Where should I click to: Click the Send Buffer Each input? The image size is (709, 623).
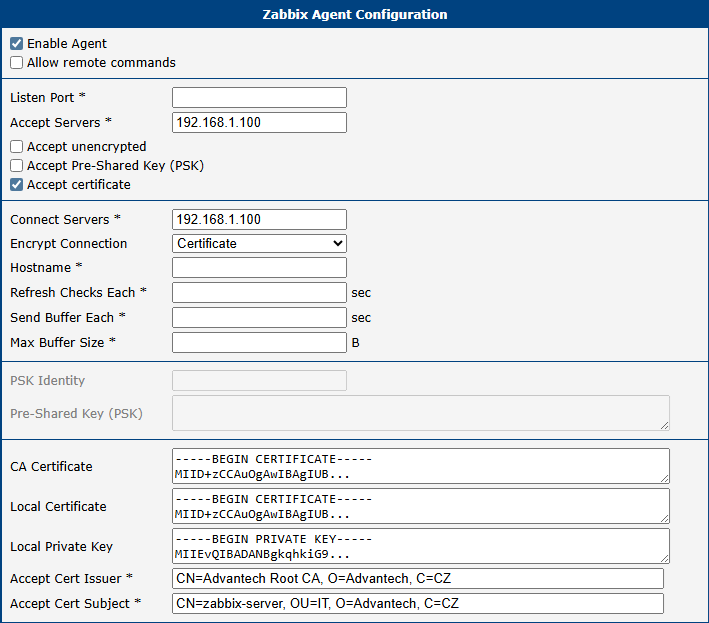(260, 317)
